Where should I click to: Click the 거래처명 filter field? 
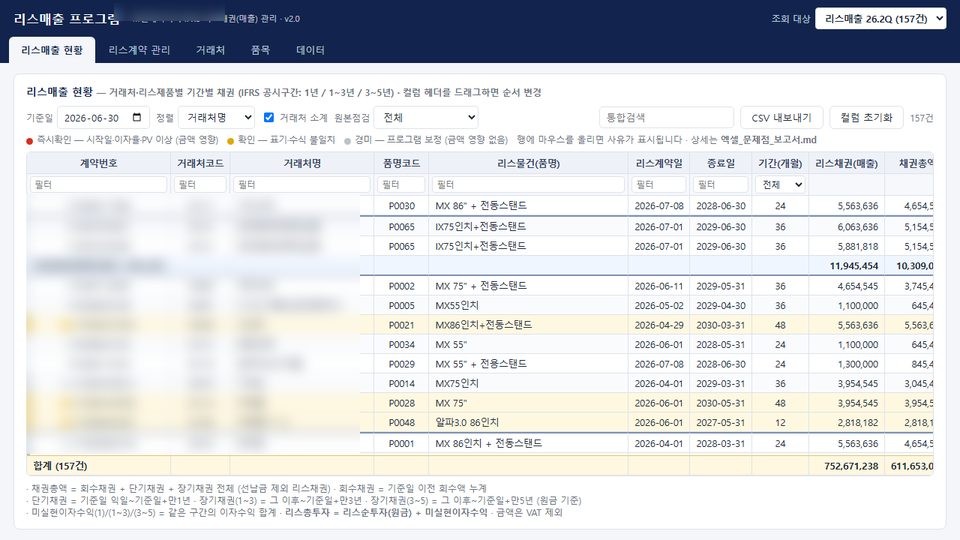tap(302, 184)
